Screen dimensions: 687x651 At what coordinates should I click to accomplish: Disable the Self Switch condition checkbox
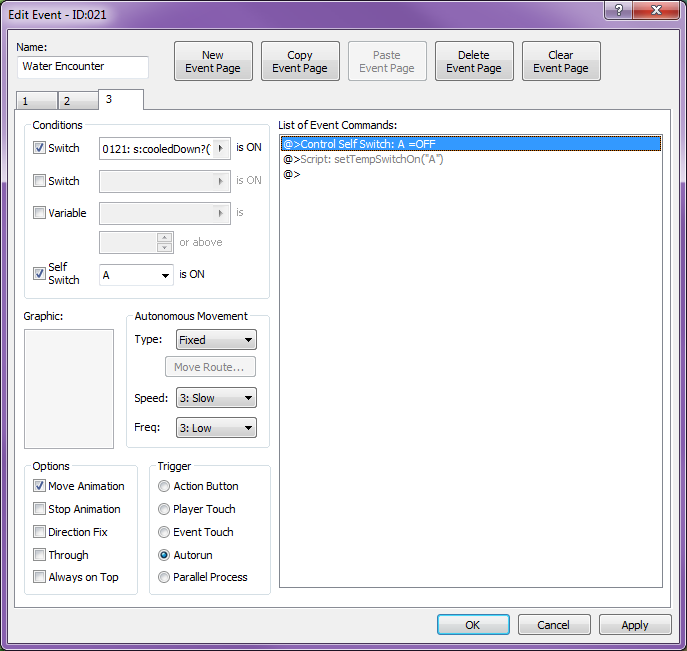[40, 268]
